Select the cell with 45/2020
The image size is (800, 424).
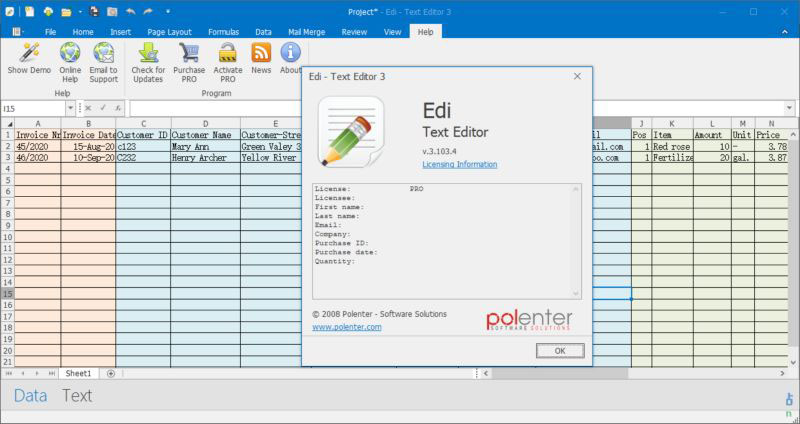point(38,146)
